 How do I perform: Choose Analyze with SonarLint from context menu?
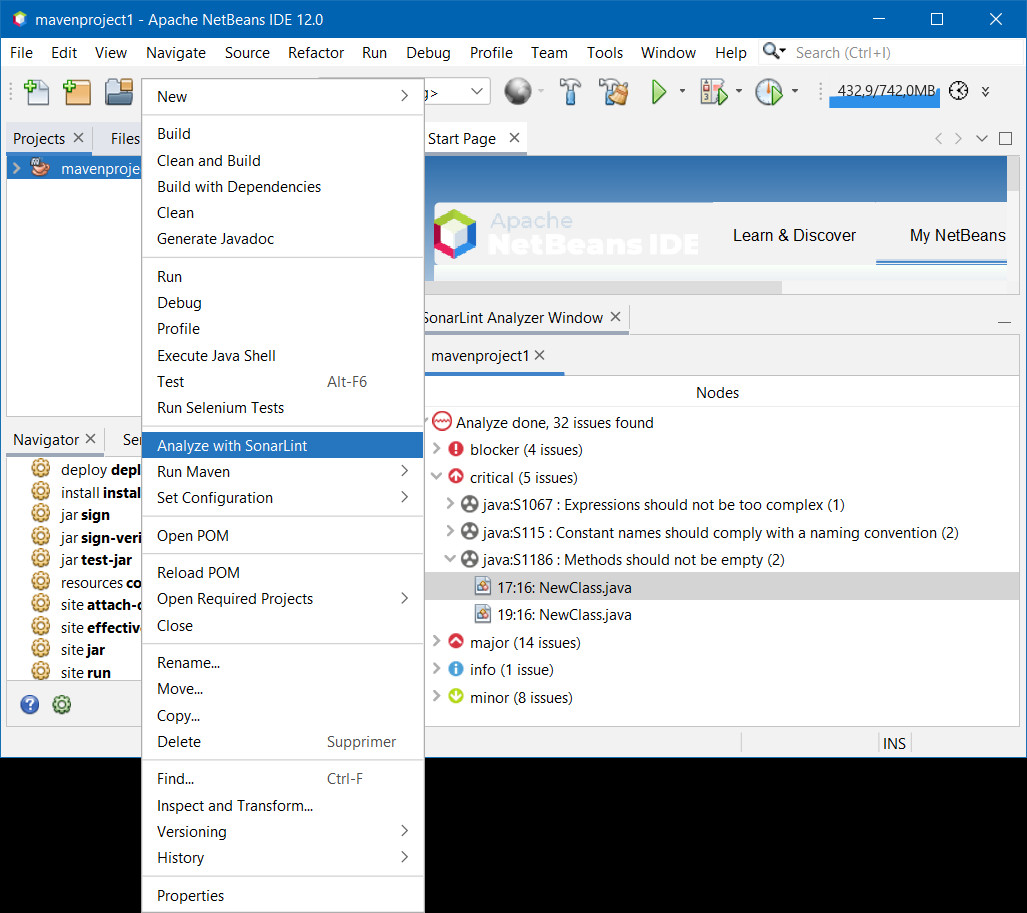(x=282, y=445)
